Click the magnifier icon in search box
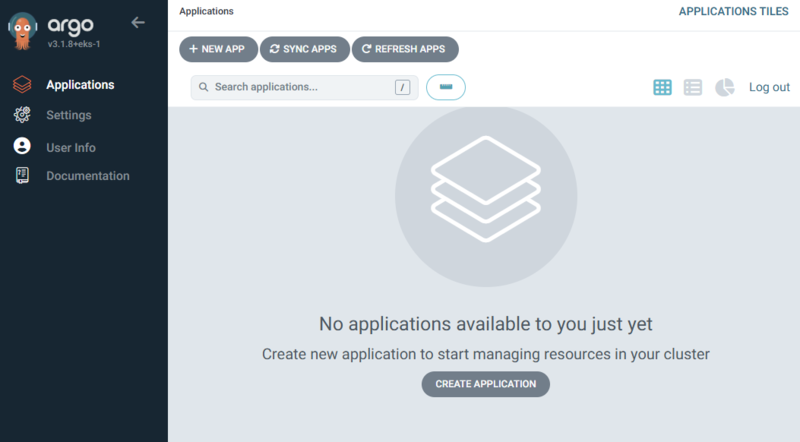 point(203,87)
